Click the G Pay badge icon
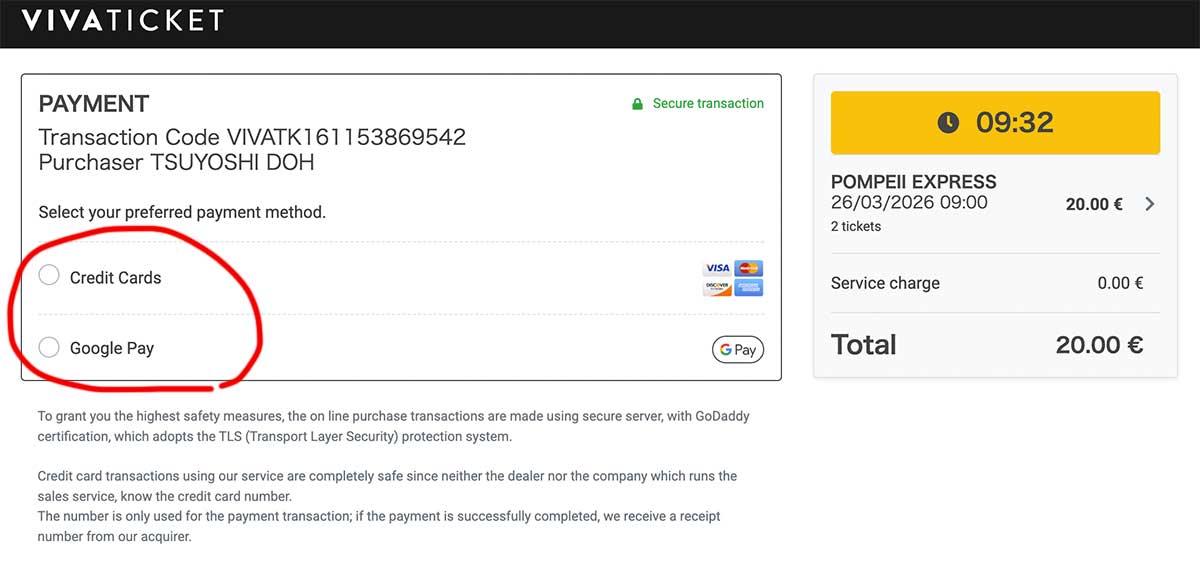Image resolution: width=1200 pixels, height=564 pixels. tap(738, 349)
